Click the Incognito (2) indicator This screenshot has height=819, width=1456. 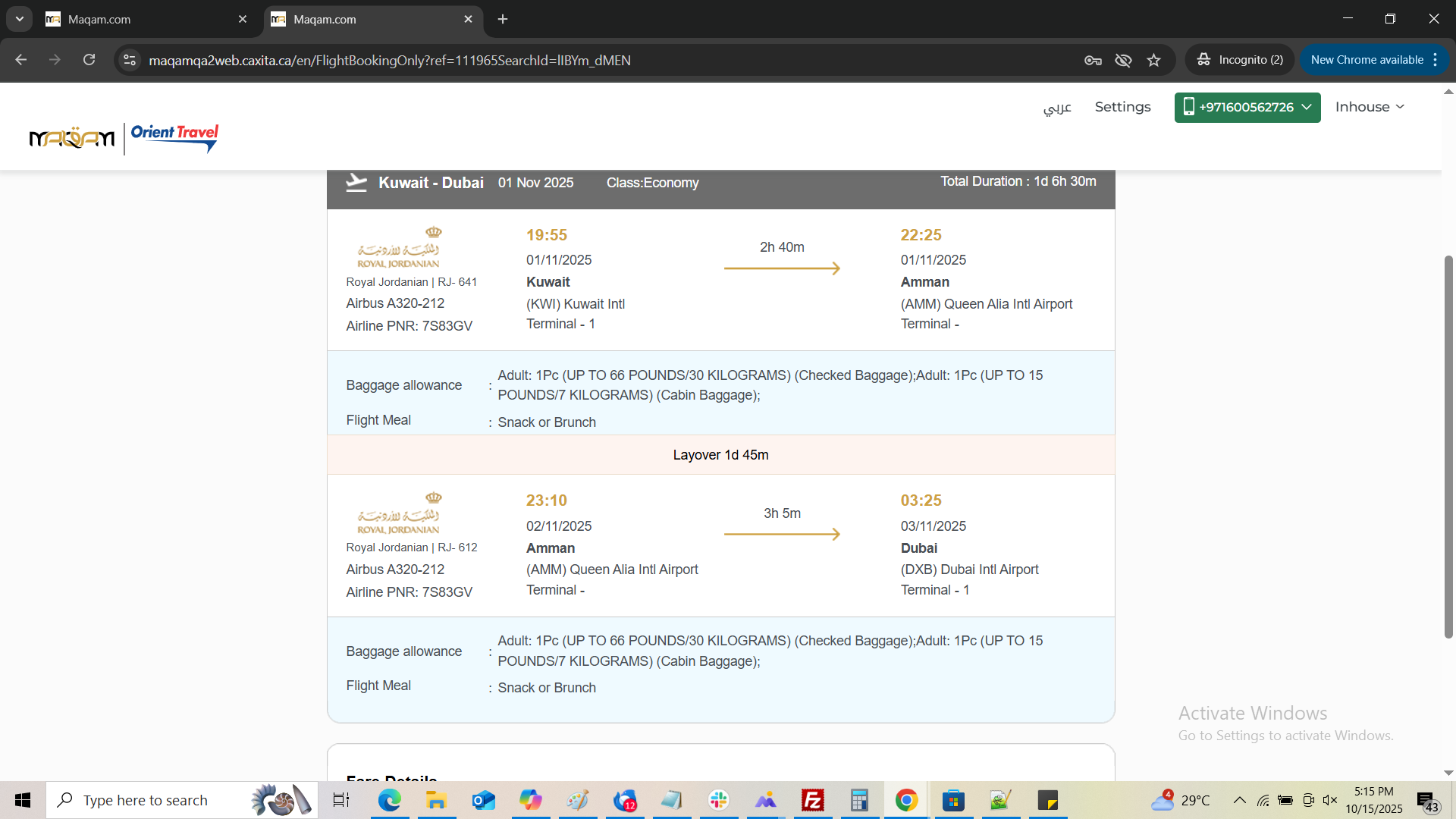1241,60
